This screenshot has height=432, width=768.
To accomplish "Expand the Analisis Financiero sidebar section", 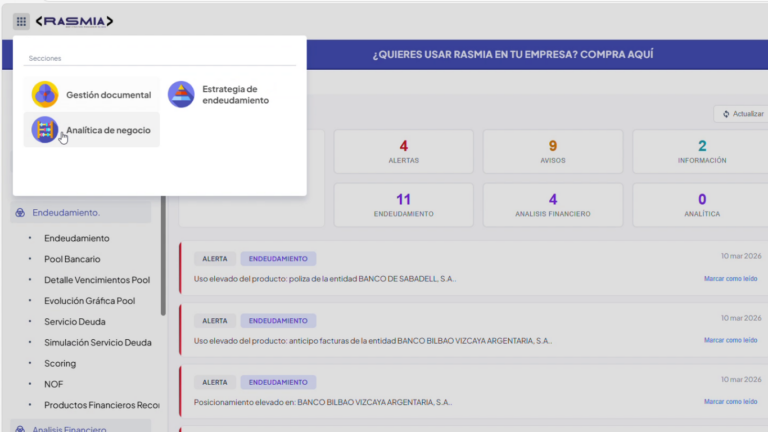I will point(81,427).
